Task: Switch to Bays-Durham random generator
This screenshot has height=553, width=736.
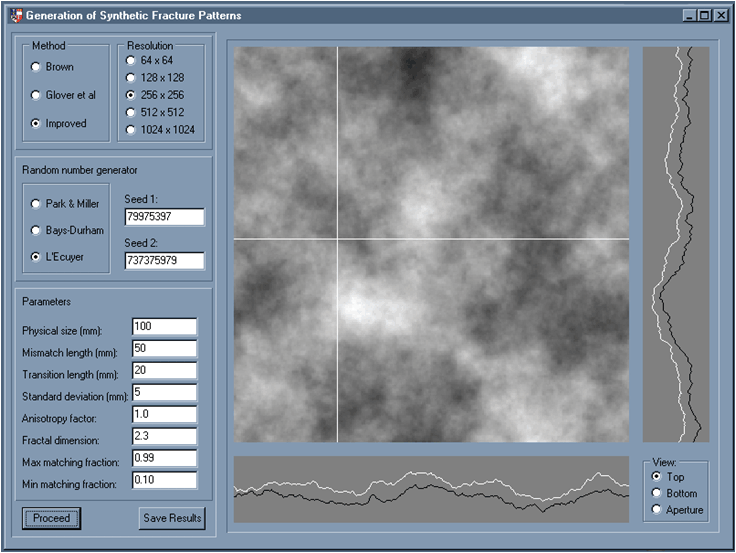Action: coord(37,230)
